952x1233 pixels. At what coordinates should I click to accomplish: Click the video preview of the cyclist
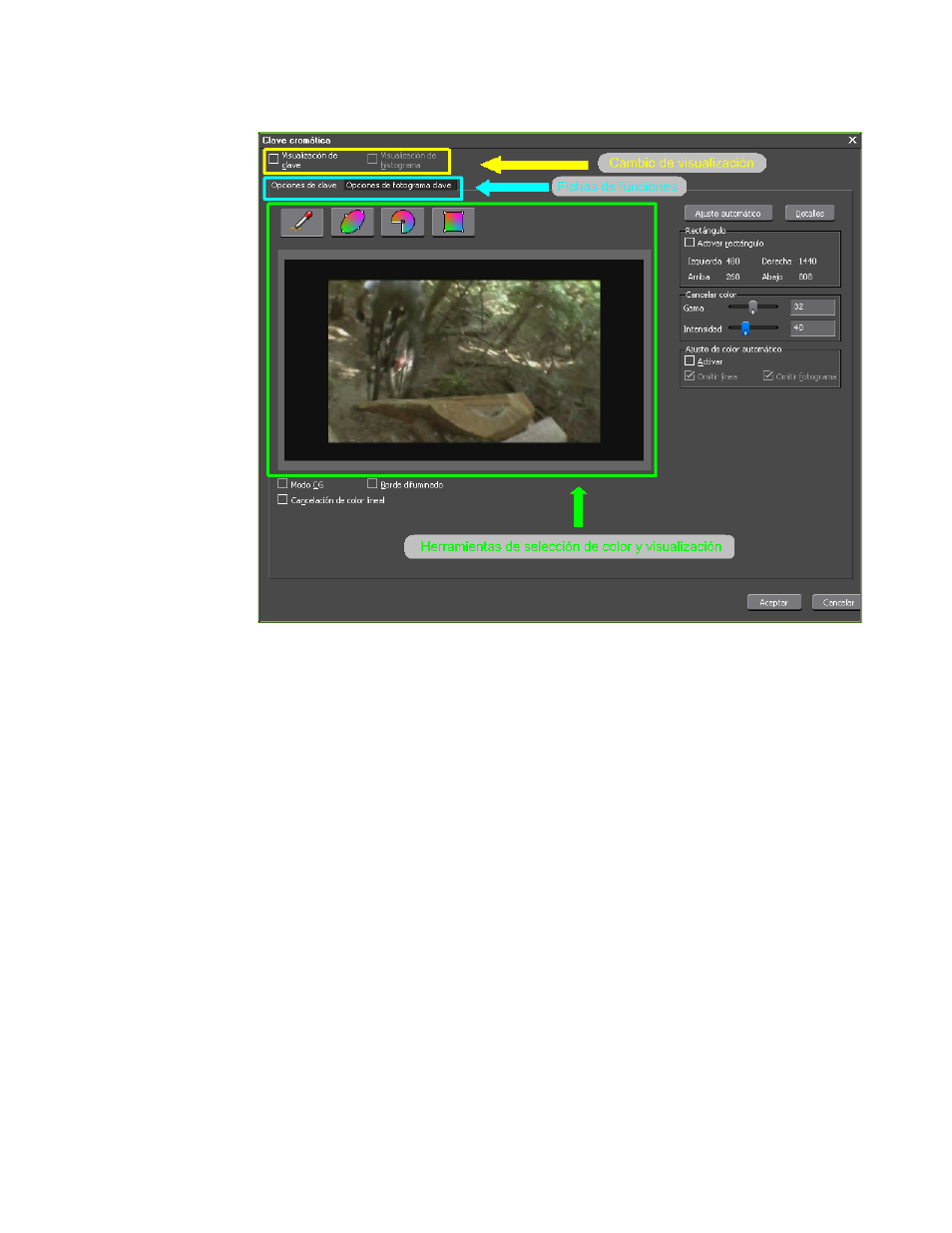464,361
